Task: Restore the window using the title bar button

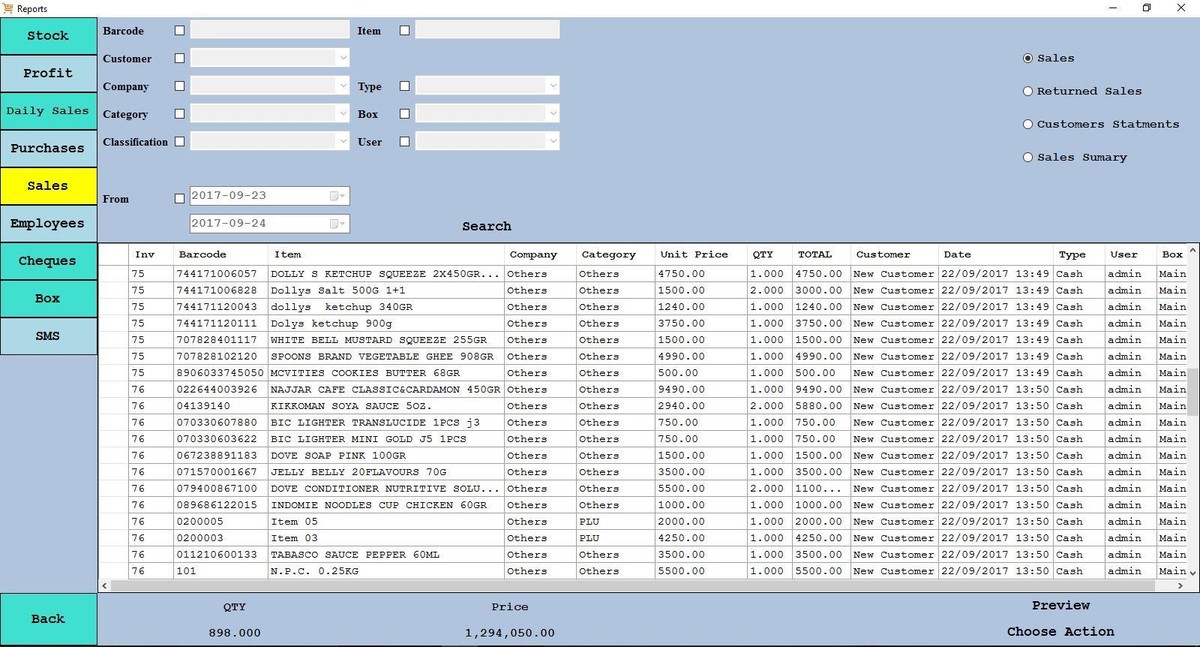Action: [x=1146, y=8]
